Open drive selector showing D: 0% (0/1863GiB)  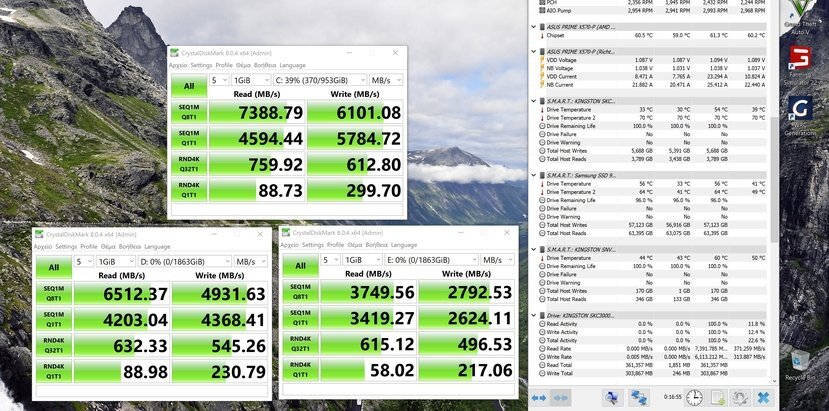[x=185, y=261]
